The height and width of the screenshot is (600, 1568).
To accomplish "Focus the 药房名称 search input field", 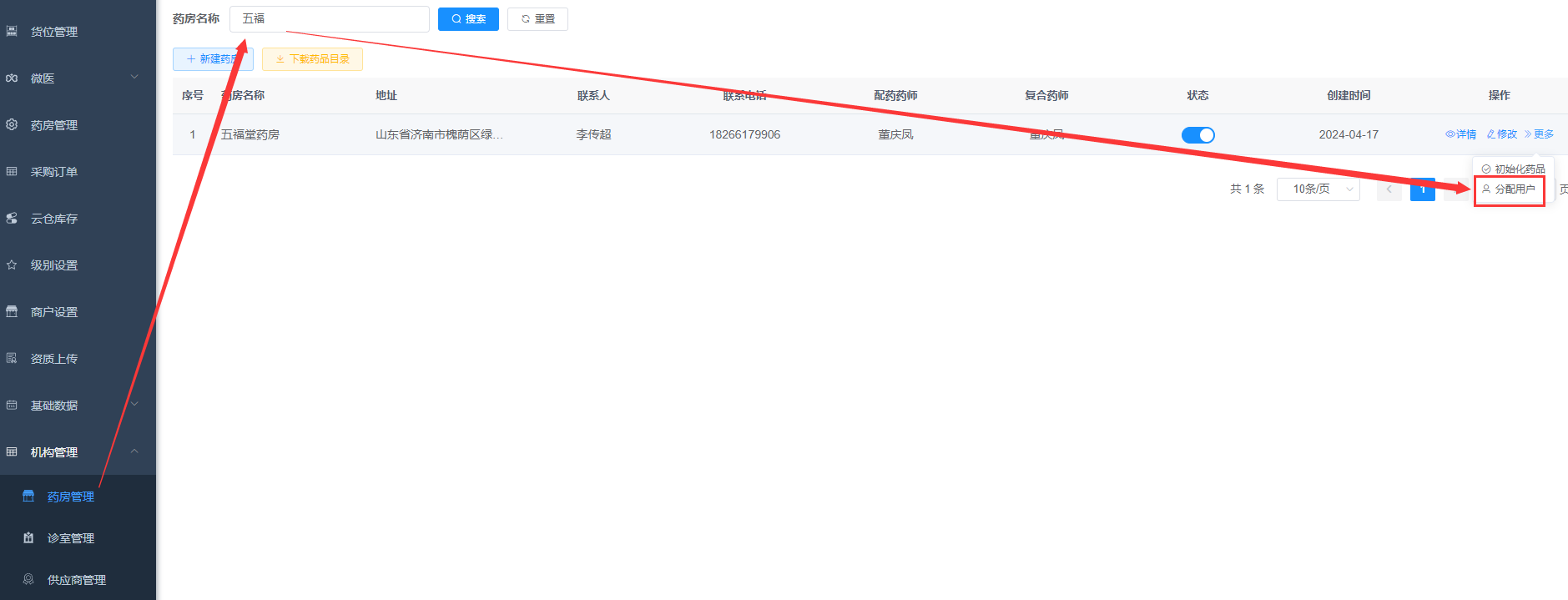I will 330,19.
